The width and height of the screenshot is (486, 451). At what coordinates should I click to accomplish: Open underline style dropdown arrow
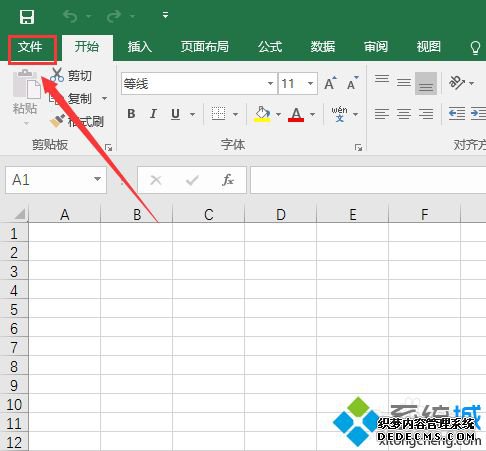[x=192, y=114]
